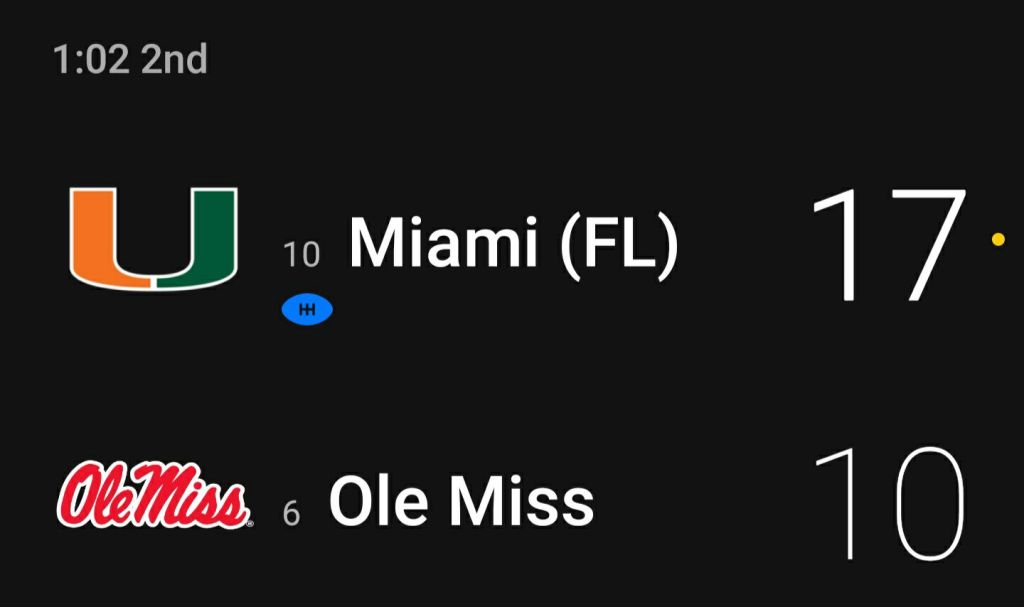Click the "(FL)" text after Miami
This screenshot has width=1024, height=607.
[x=618, y=245]
